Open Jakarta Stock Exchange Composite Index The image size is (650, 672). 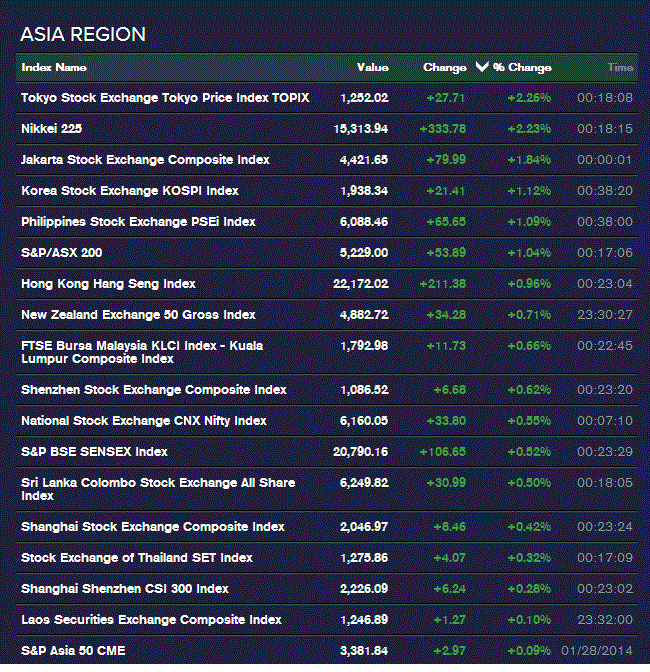[145, 160]
